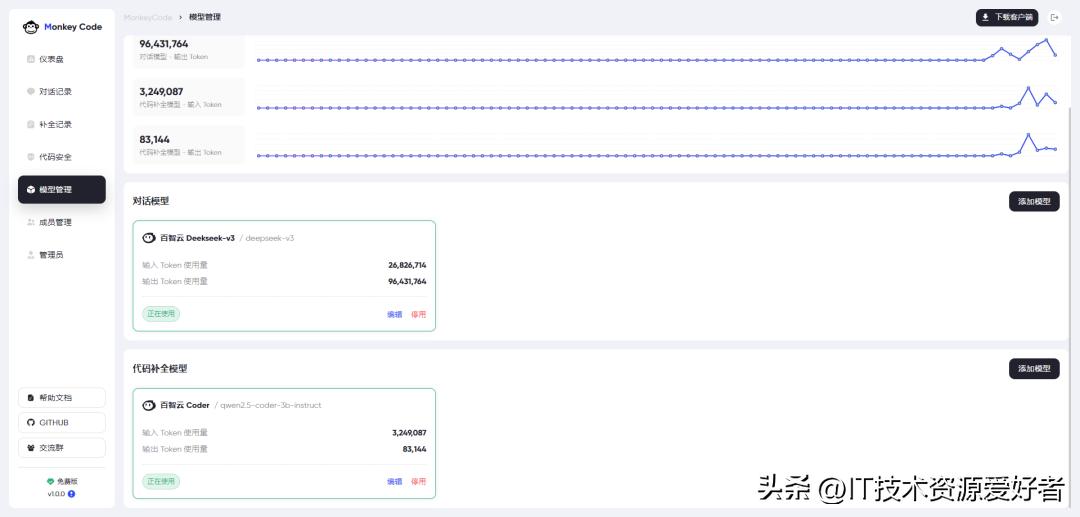Open the GITHUB link button

(62, 423)
